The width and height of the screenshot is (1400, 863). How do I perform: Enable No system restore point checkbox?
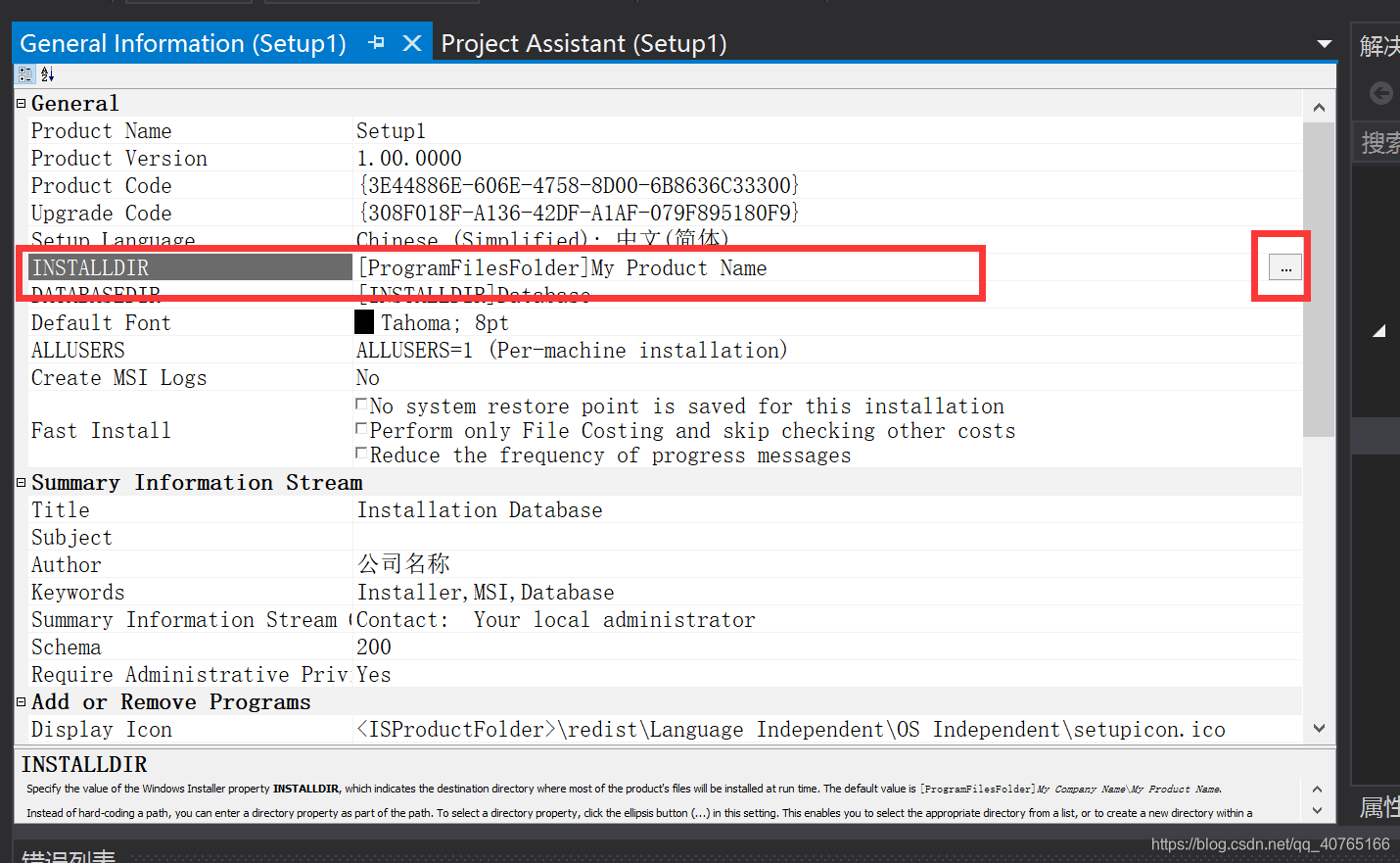[361, 404]
